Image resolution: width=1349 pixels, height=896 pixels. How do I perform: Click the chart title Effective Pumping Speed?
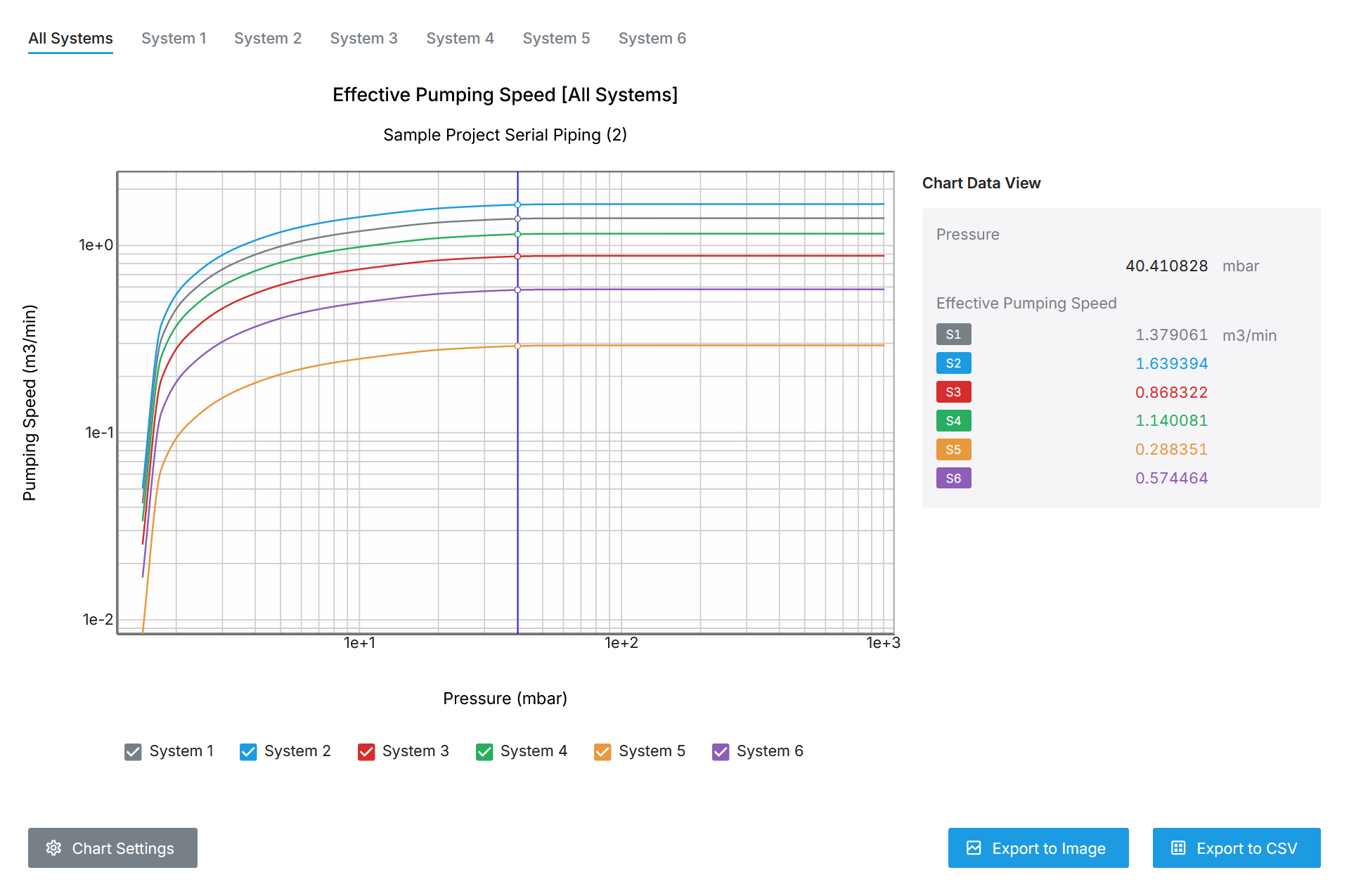pos(505,95)
